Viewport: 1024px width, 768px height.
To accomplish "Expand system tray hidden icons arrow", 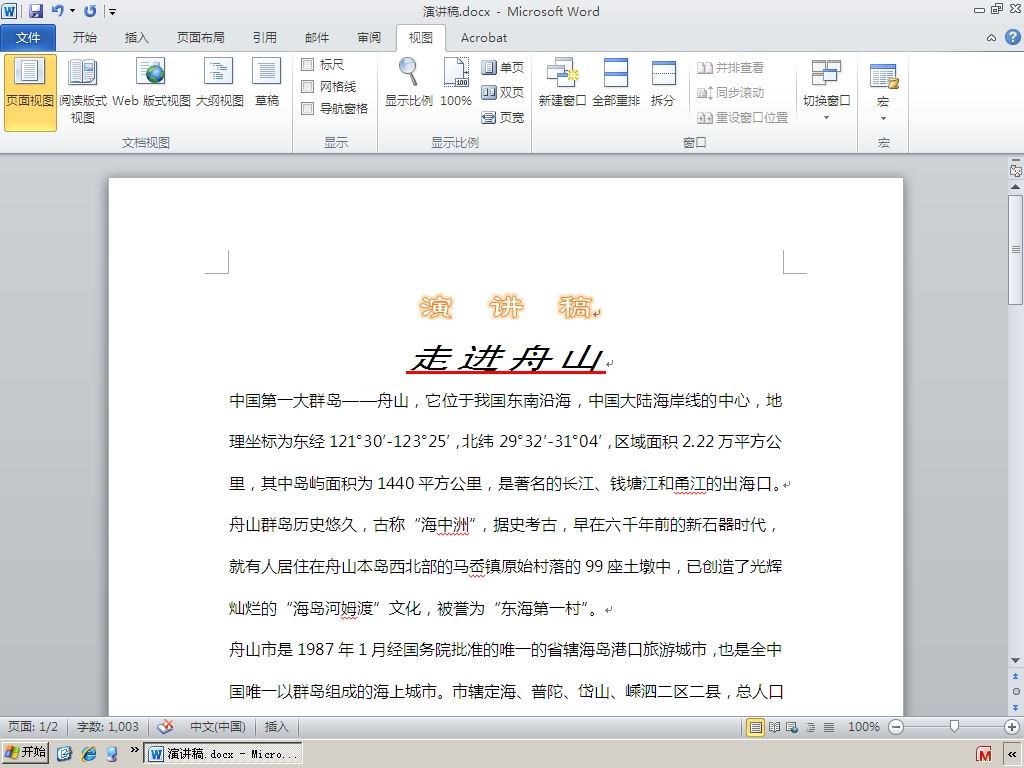I will 1012,754.
